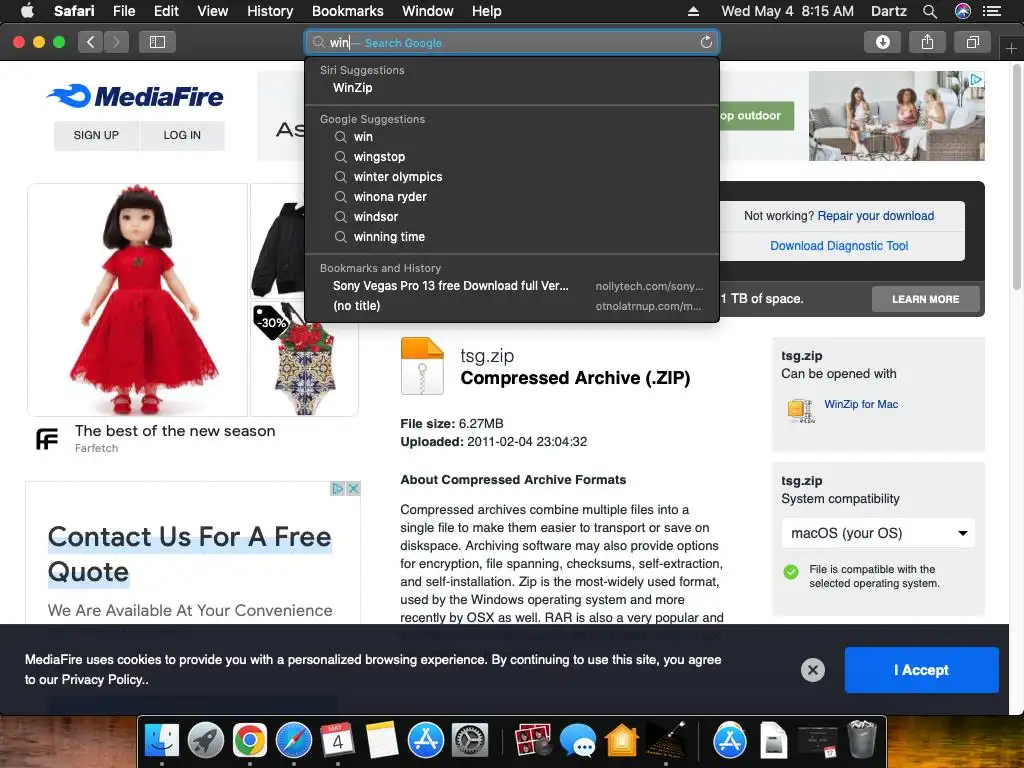Show the tab overview
Image resolution: width=1024 pixels, height=768 pixels.
point(972,42)
